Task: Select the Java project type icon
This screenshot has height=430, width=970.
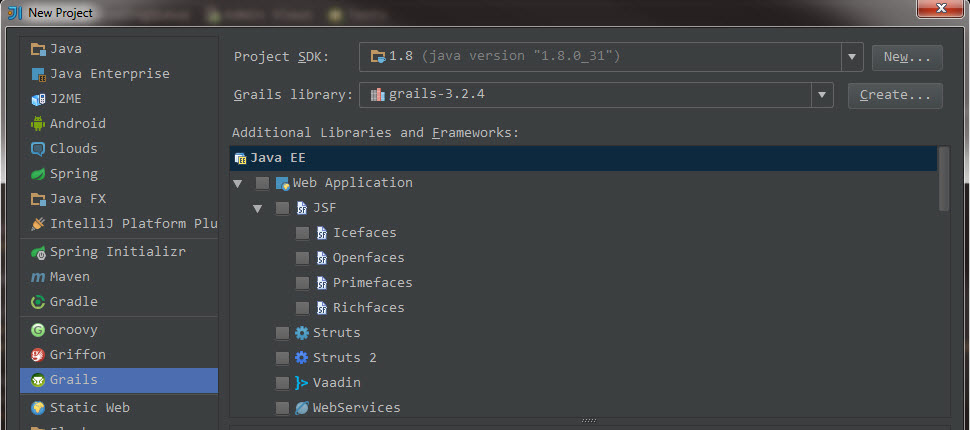Action: (38, 49)
